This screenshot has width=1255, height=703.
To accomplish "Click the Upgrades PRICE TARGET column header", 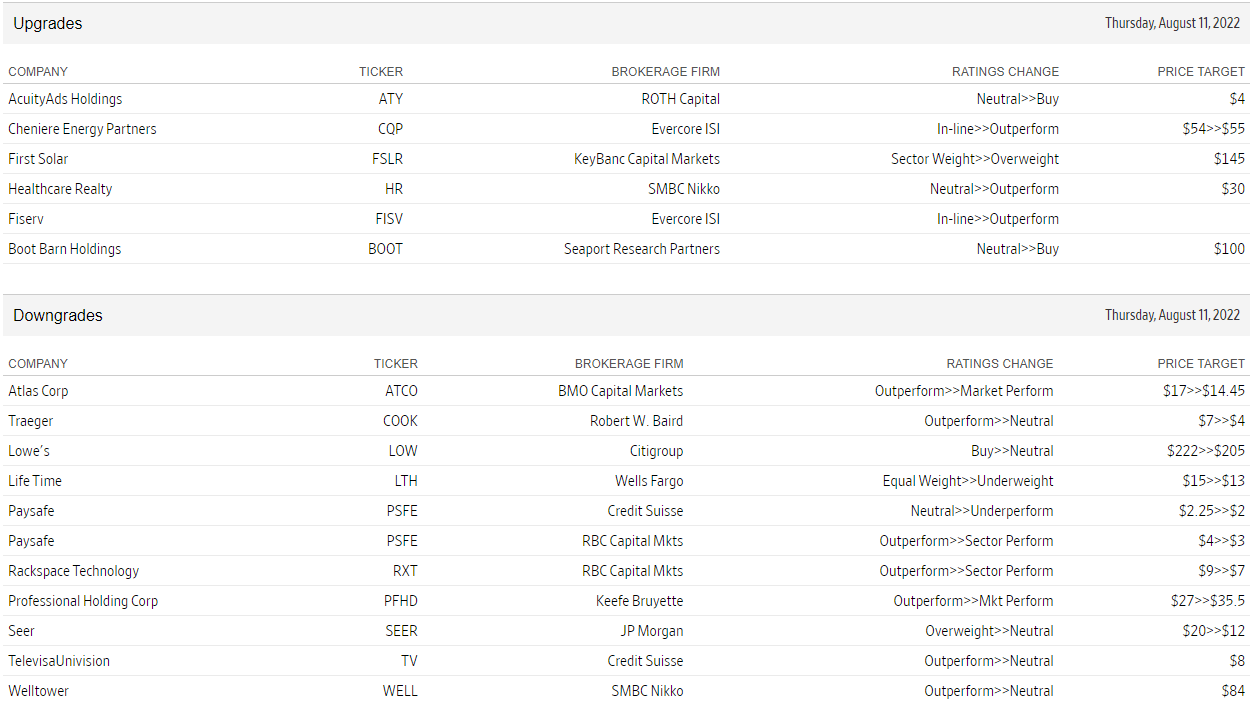I will click(x=1201, y=72).
